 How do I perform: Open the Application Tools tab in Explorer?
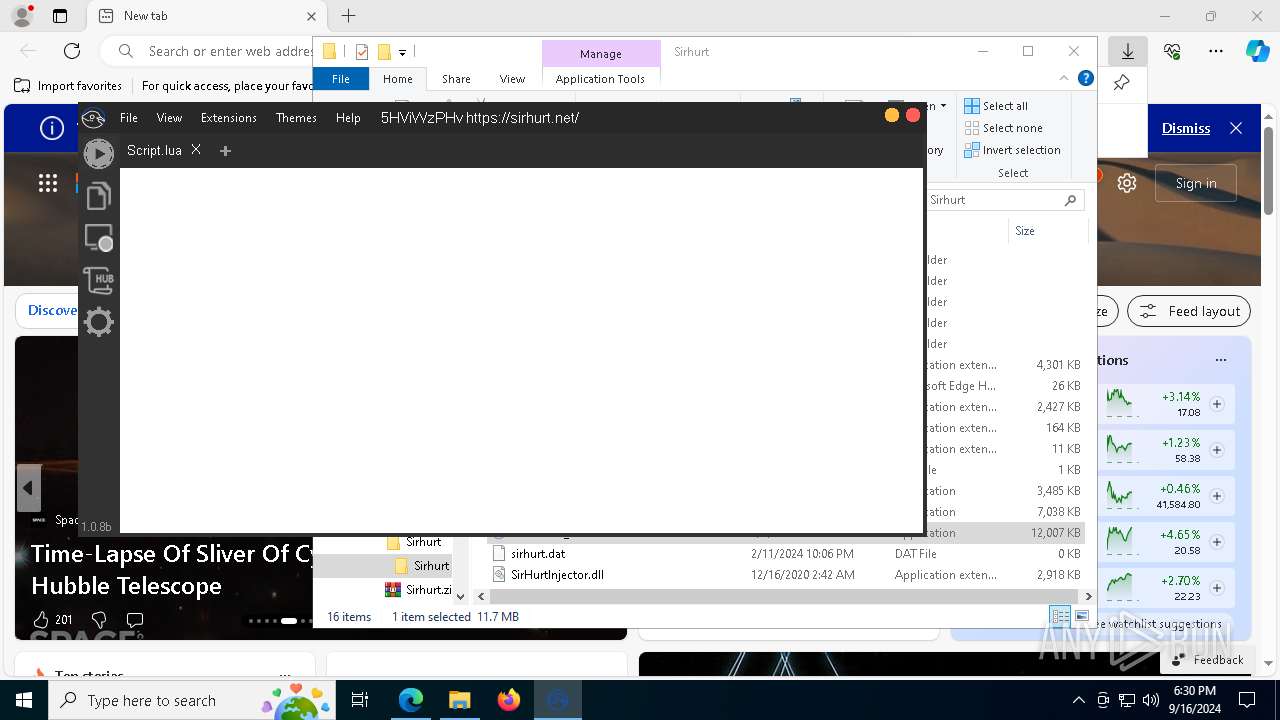600,79
